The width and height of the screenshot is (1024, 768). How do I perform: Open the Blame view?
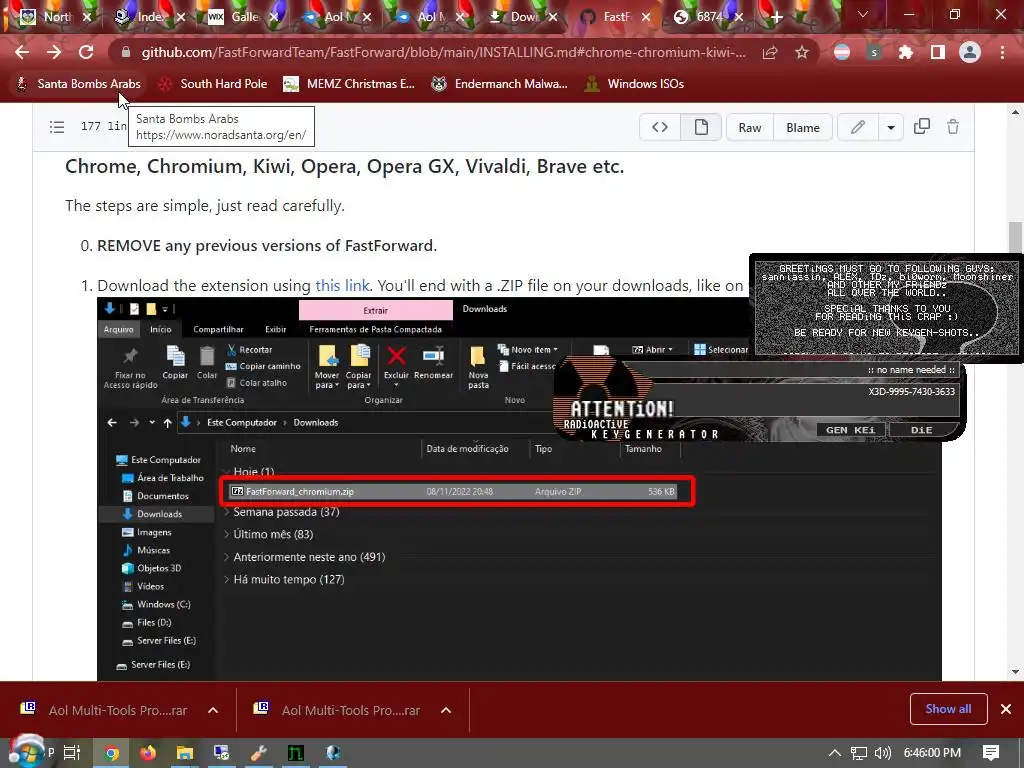803,127
